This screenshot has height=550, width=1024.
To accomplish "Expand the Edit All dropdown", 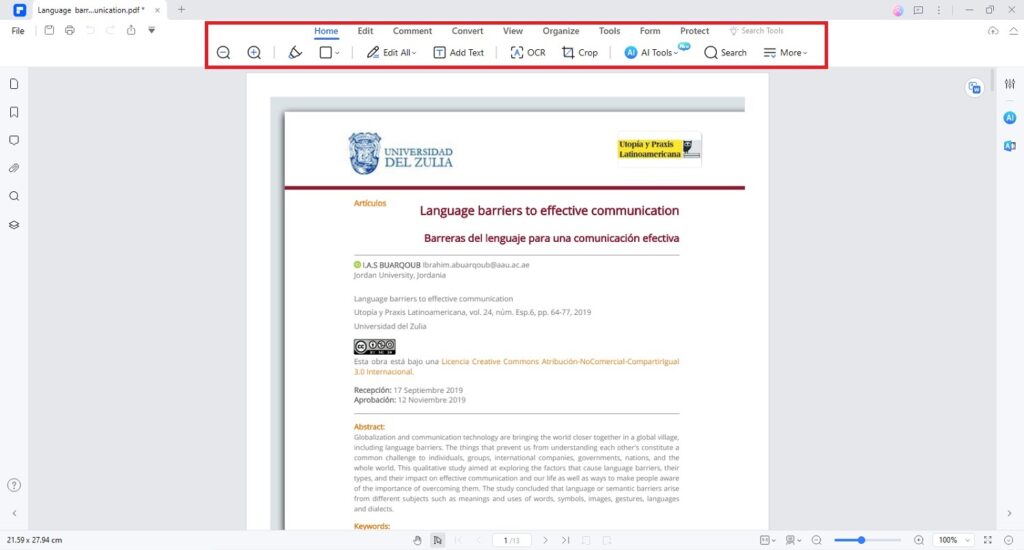I will coord(391,52).
